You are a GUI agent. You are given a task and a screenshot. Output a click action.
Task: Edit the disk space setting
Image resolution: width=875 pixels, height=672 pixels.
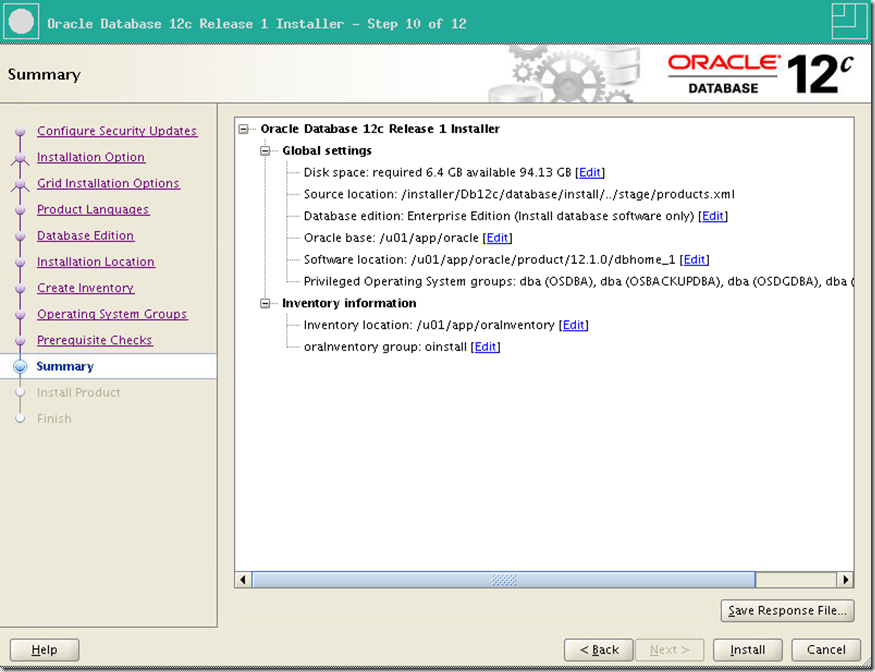click(590, 172)
